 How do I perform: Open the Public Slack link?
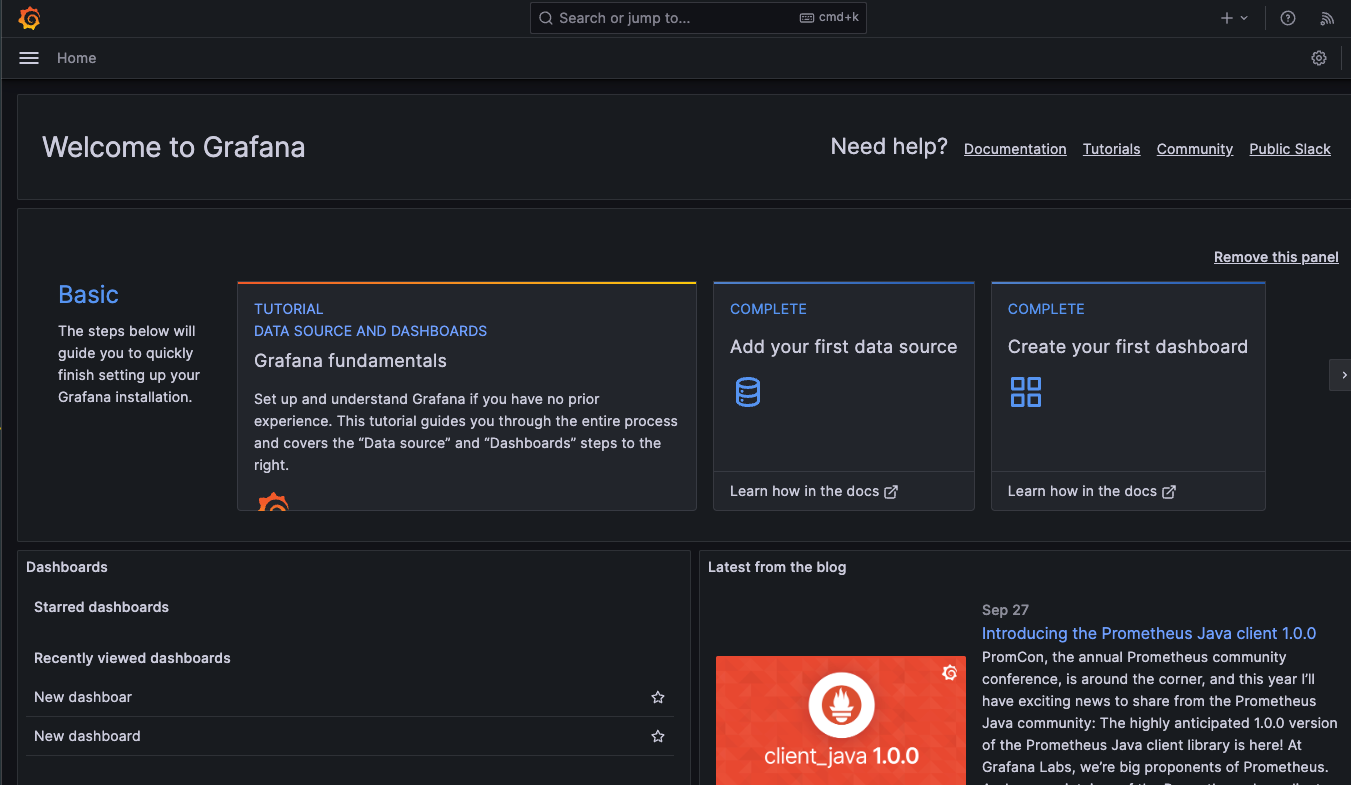[1290, 149]
